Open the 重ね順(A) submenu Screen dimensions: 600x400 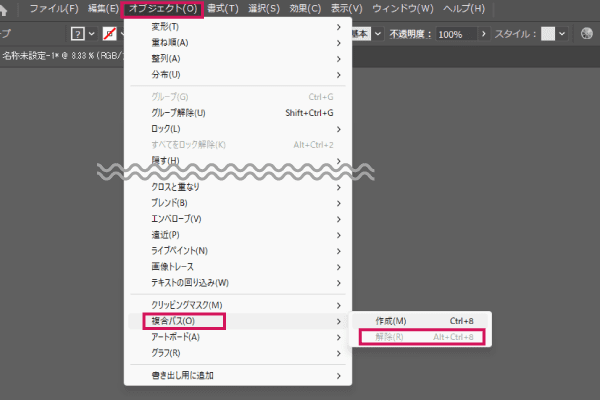(238, 42)
